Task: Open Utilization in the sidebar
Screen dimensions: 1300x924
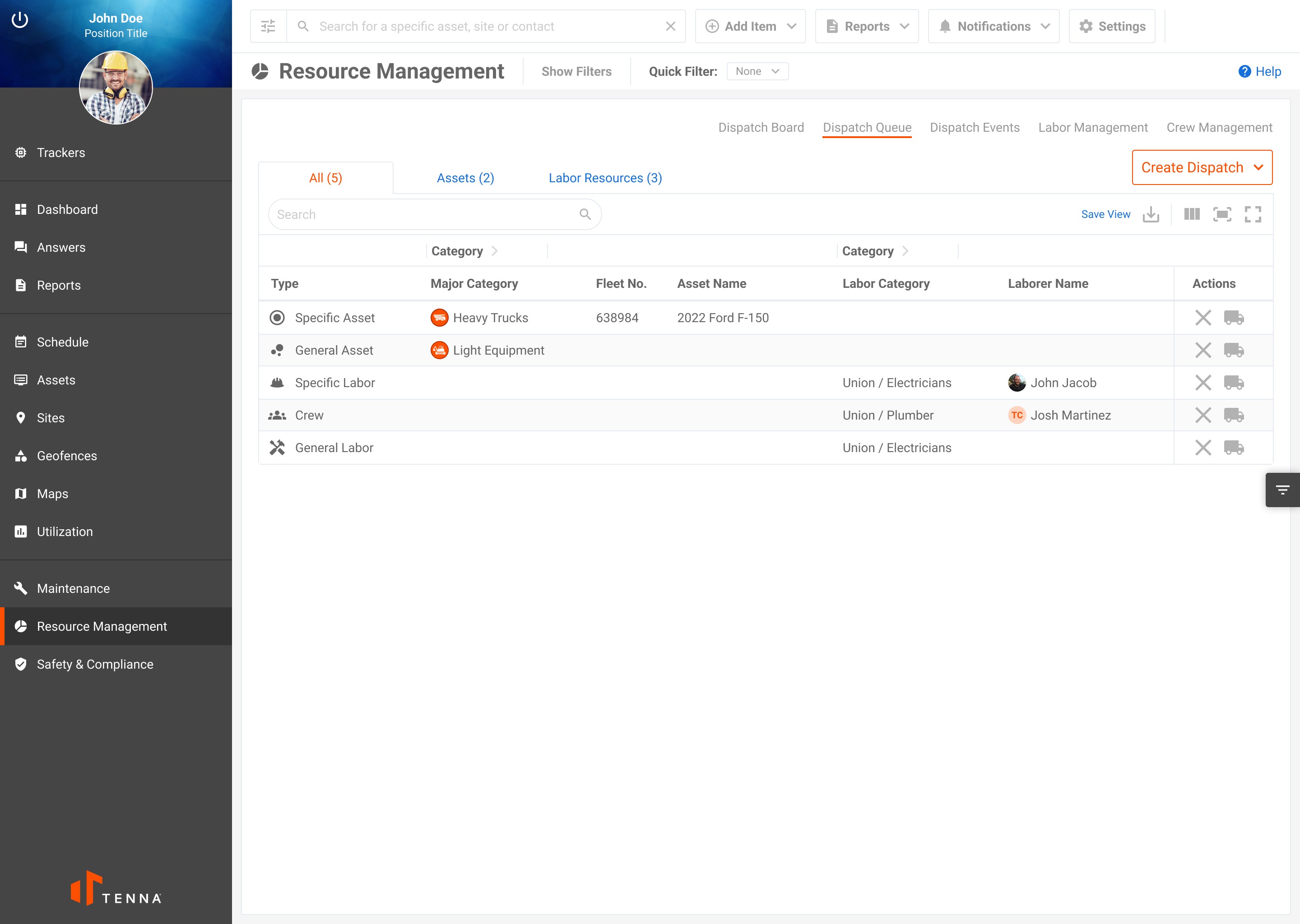Action: tap(116, 531)
